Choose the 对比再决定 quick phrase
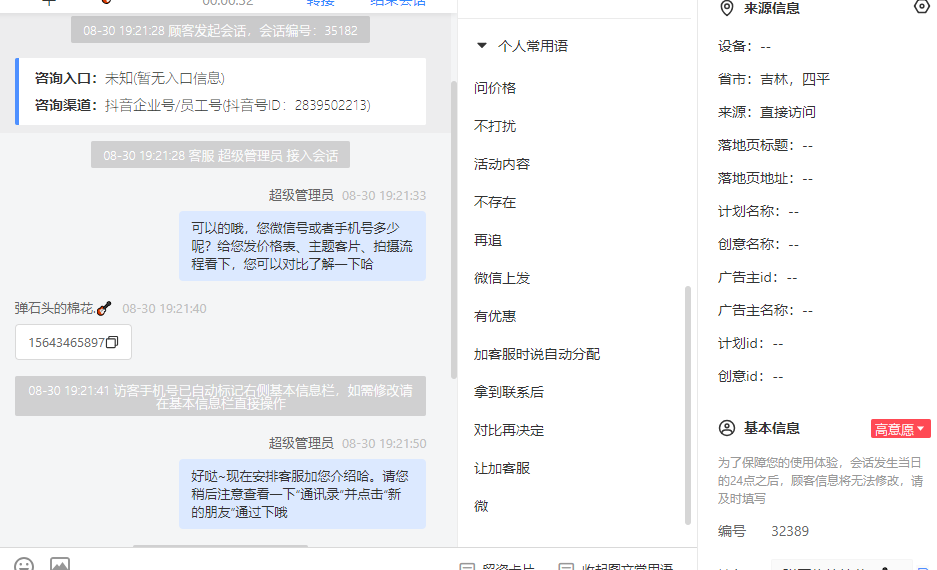Viewport: 937px width, 570px height. [x=509, y=430]
